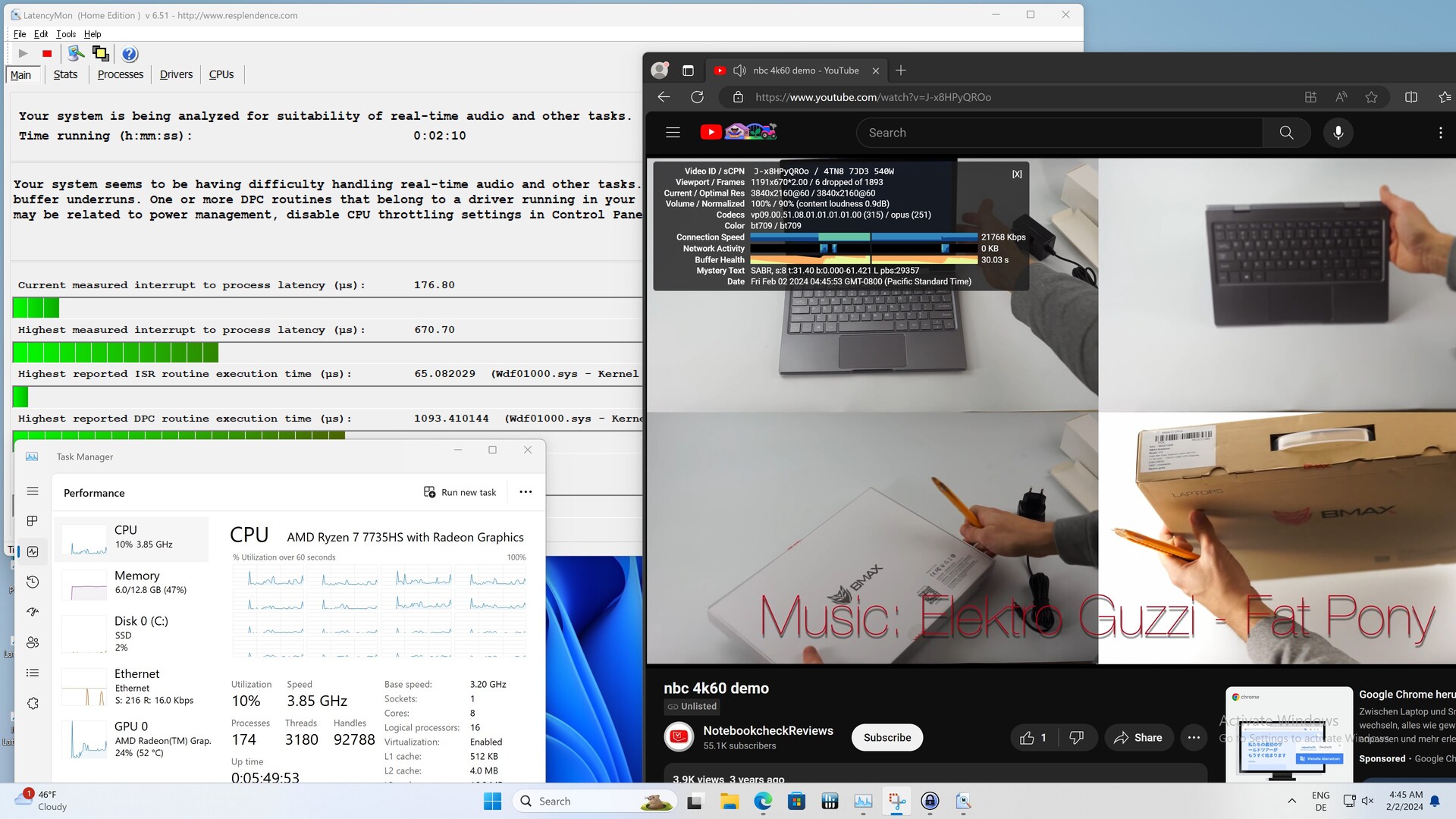Start monitoring with LatencyMon play button
The height and width of the screenshot is (819, 1456).
point(23,54)
